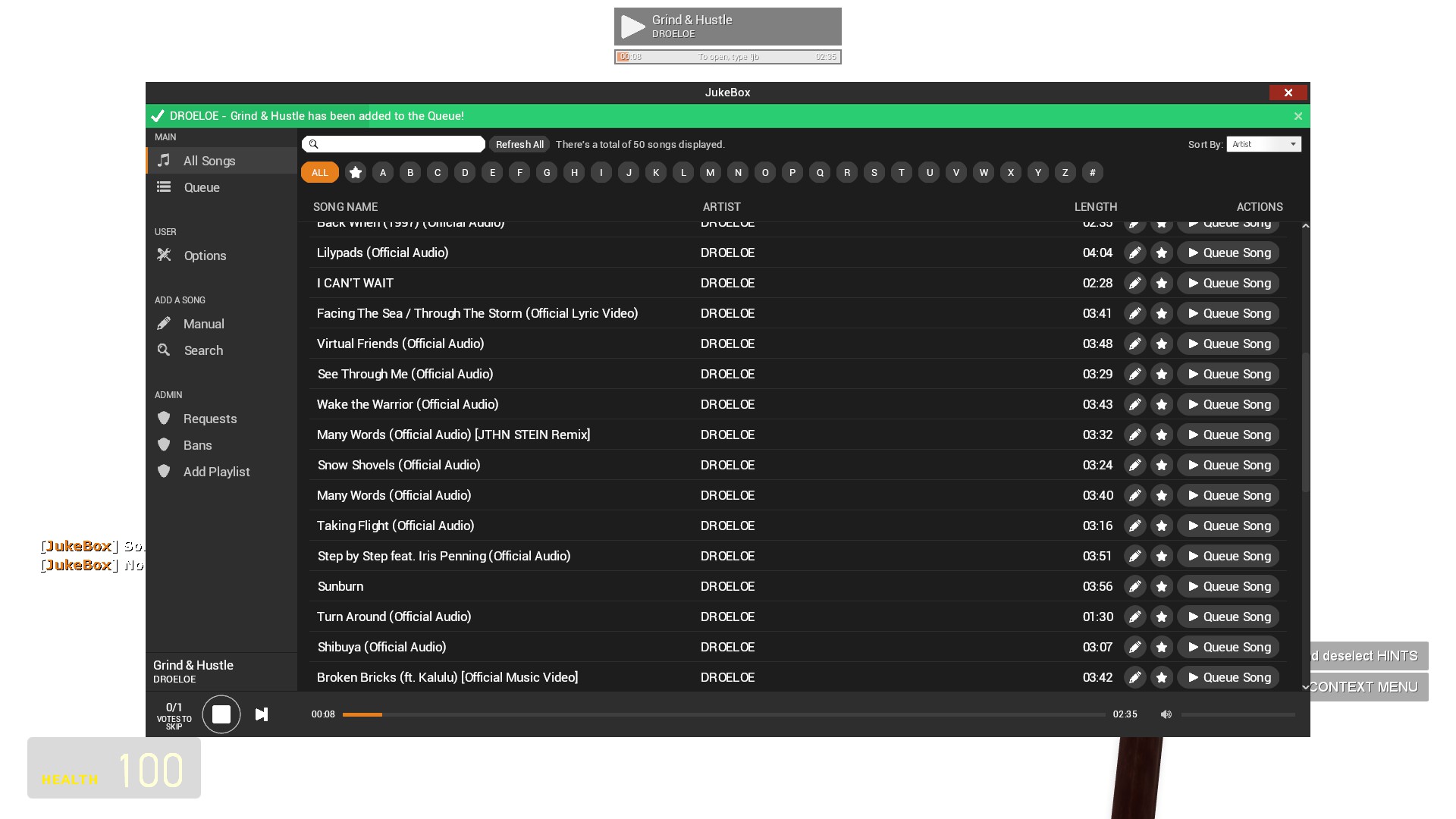Edit Many Words JTHN STEIN Remix entry
1456x819 pixels.
tap(1134, 435)
